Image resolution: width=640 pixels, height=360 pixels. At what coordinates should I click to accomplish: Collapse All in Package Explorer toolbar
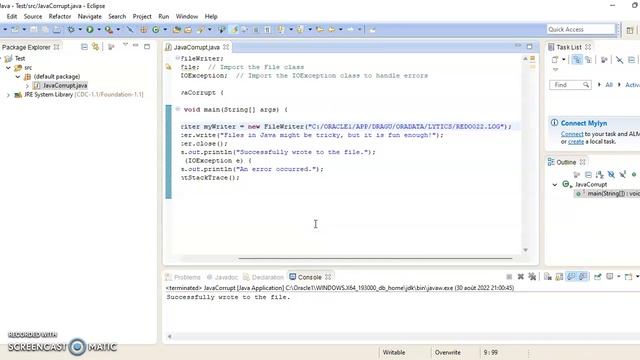pos(84,47)
